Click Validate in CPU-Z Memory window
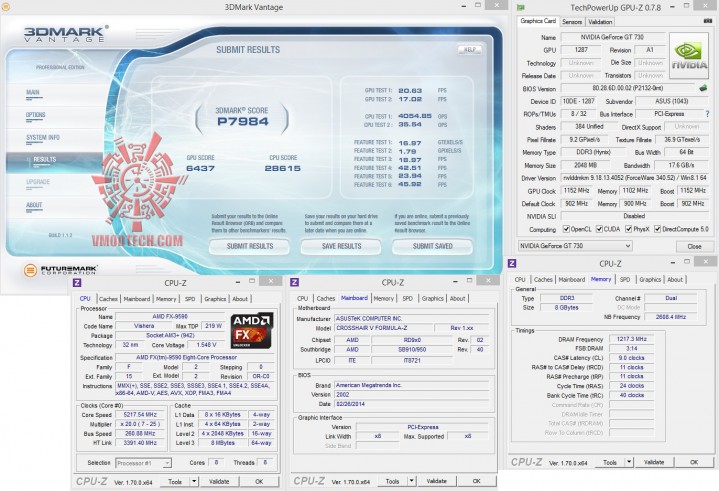Viewport: 719px width, 491px height. coord(654,462)
